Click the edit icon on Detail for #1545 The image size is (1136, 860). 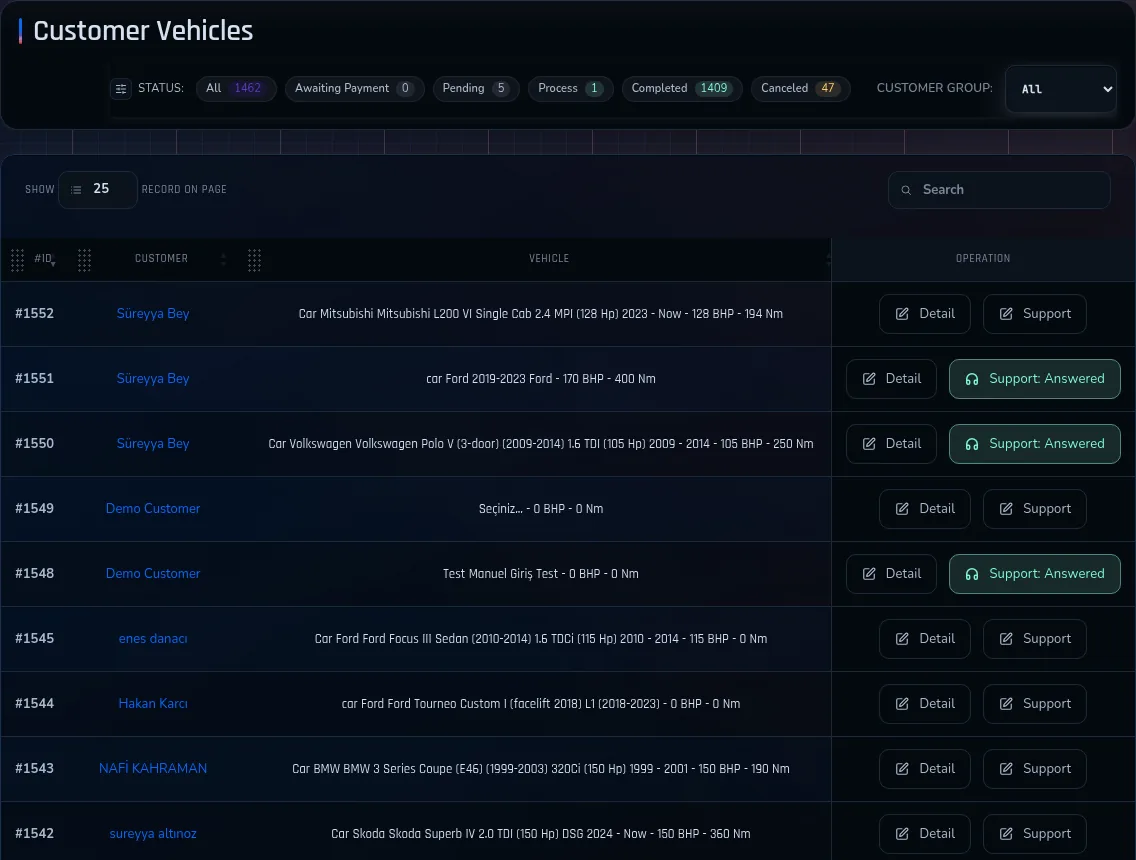click(902, 639)
